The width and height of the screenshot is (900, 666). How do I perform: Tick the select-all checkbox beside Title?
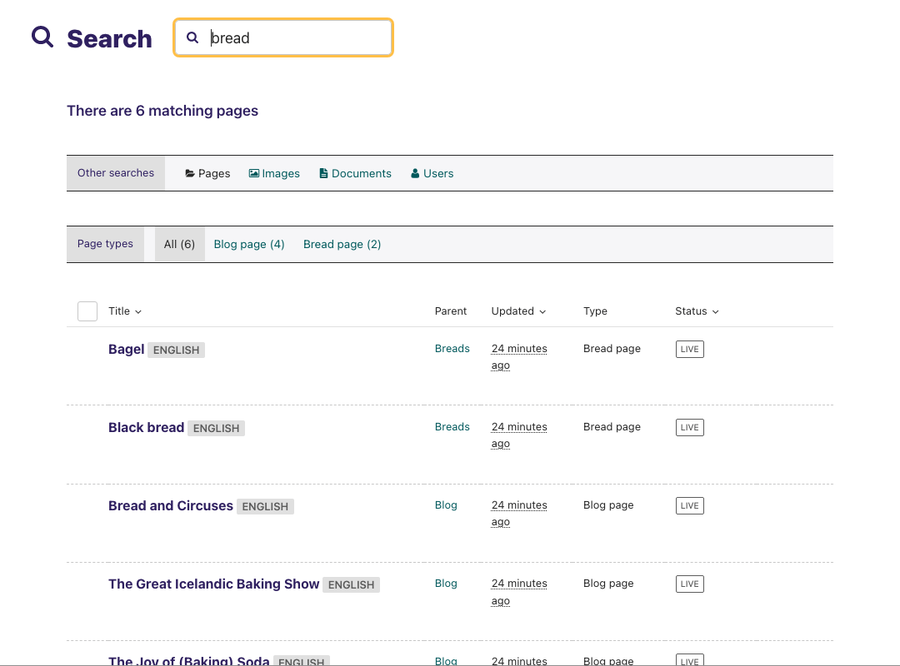(87, 311)
